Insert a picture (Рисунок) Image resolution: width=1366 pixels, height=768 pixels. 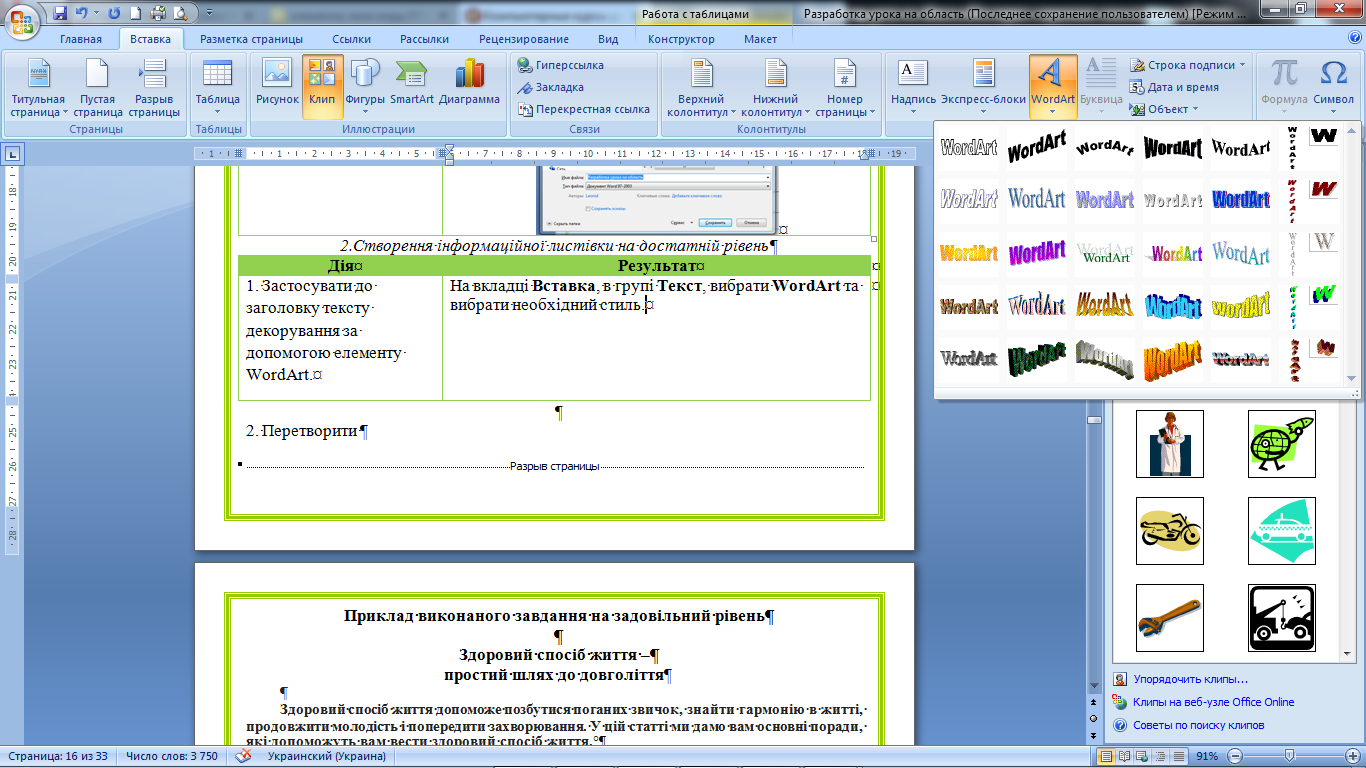coord(277,88)
